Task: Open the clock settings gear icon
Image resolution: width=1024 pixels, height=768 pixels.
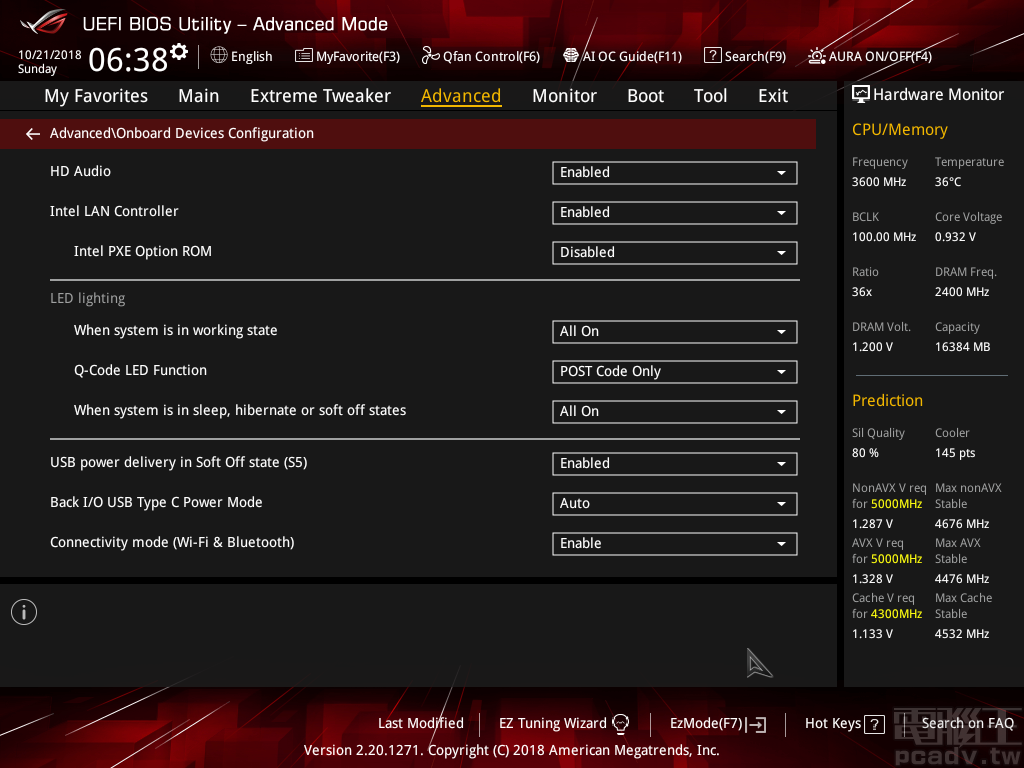Action: point(179,51)
